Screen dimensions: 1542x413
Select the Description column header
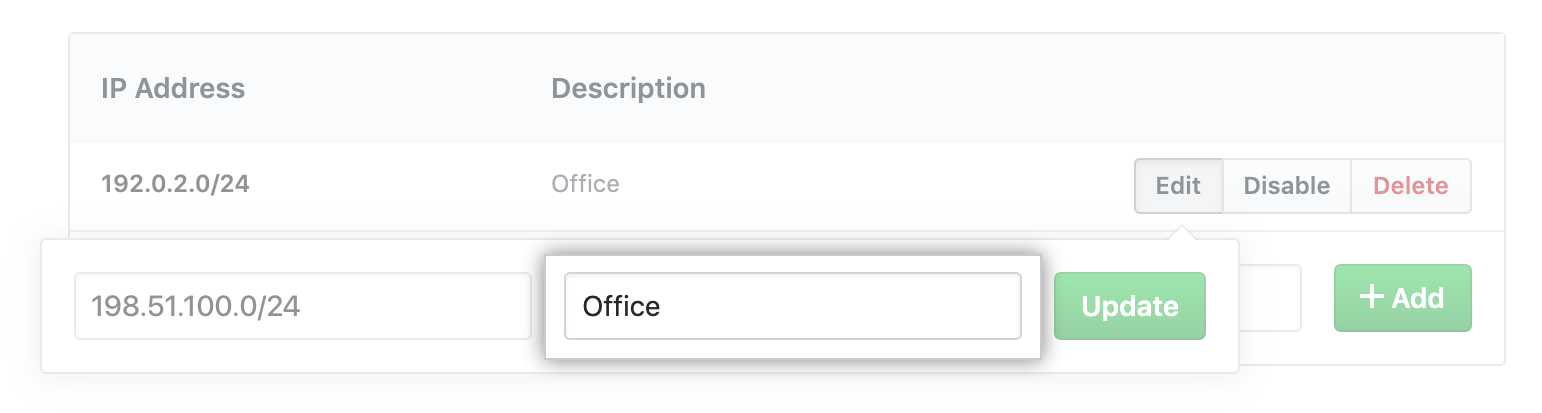tap(628, 88)
